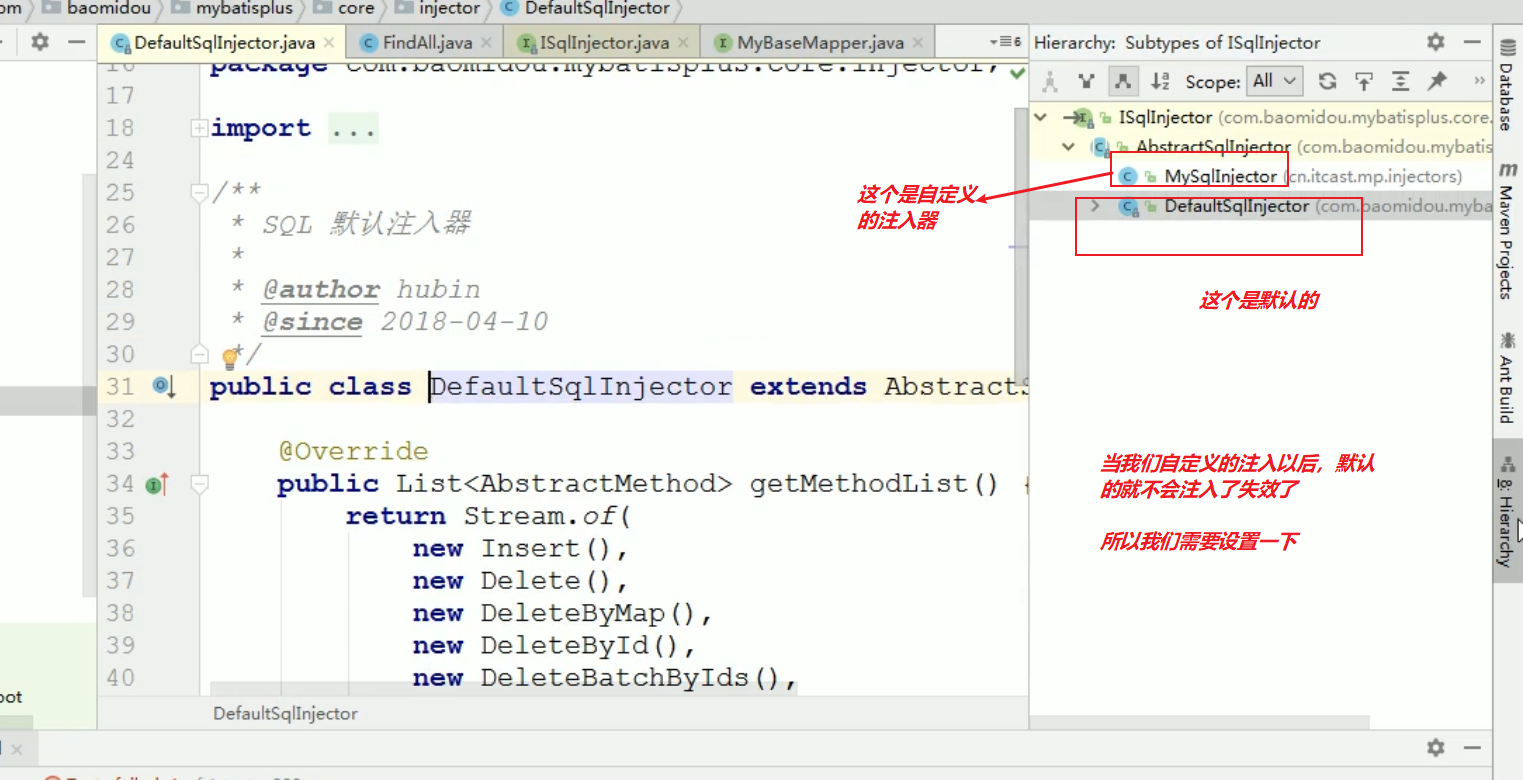
Task: Collapse the Javadoc comment fold
Action: click(199, 192)
